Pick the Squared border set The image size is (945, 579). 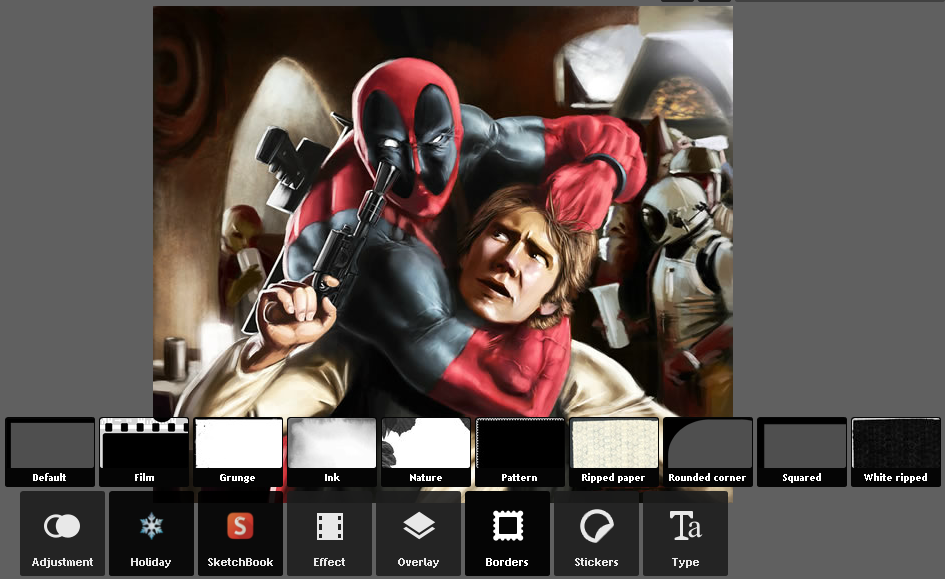pos(802,452)
